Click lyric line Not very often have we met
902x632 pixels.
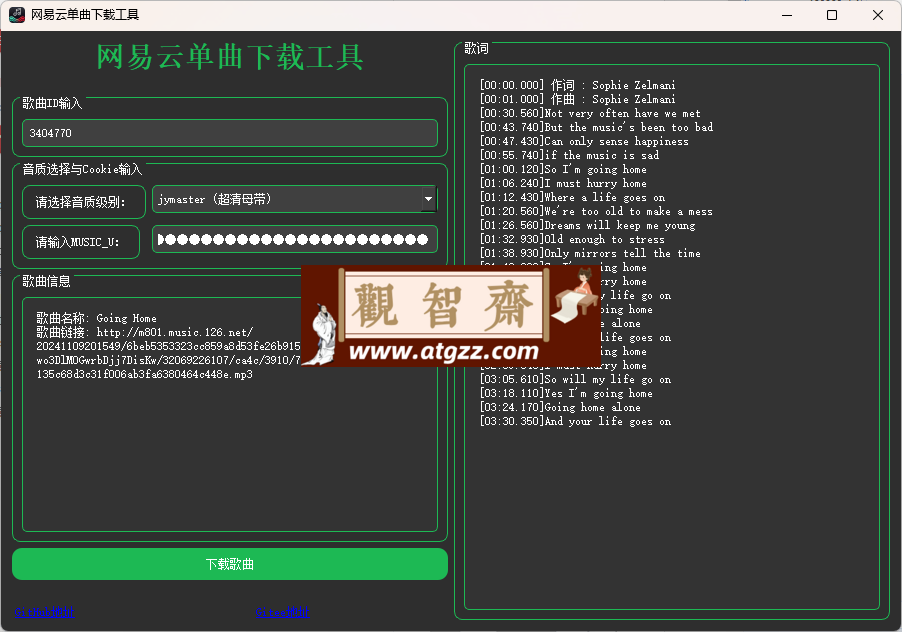590,113
